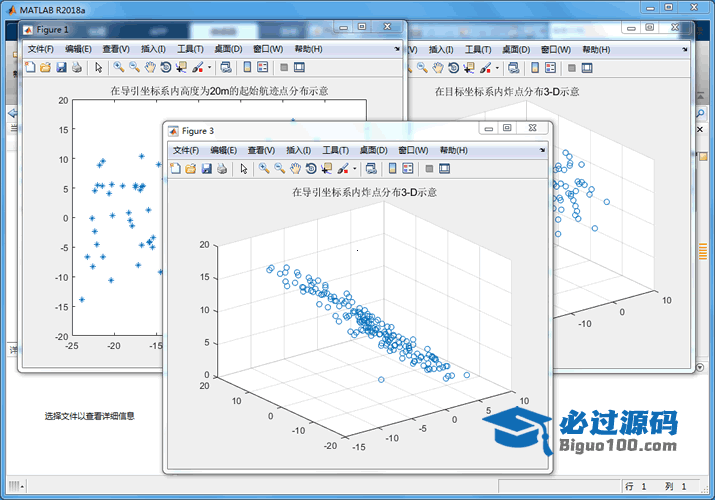Click dock arrow in Figure 3 menu bar
This screenshot has height=500, width=715.
click(x=542, y=150)
